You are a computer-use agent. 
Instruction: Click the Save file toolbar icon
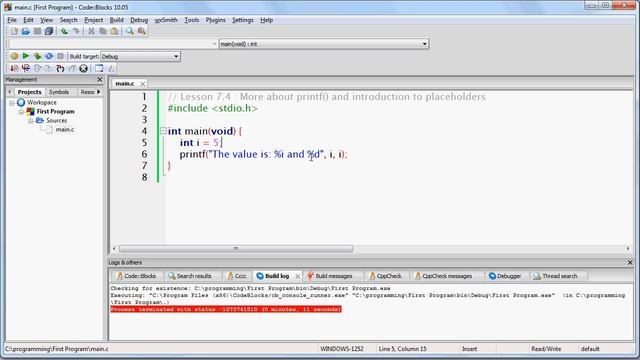pyautogui.click(x=37, y=31)
